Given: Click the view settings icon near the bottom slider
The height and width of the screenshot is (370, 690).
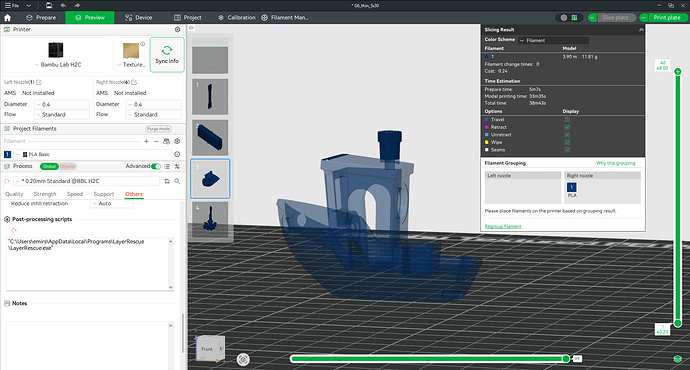Looking at the screenshot, I should coord(243,359).
